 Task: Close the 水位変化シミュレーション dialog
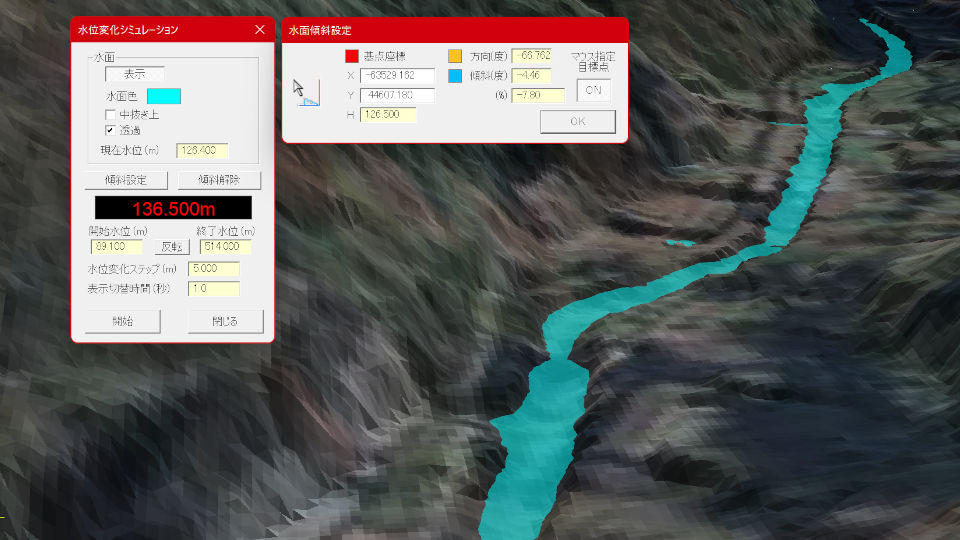point(260,30)
